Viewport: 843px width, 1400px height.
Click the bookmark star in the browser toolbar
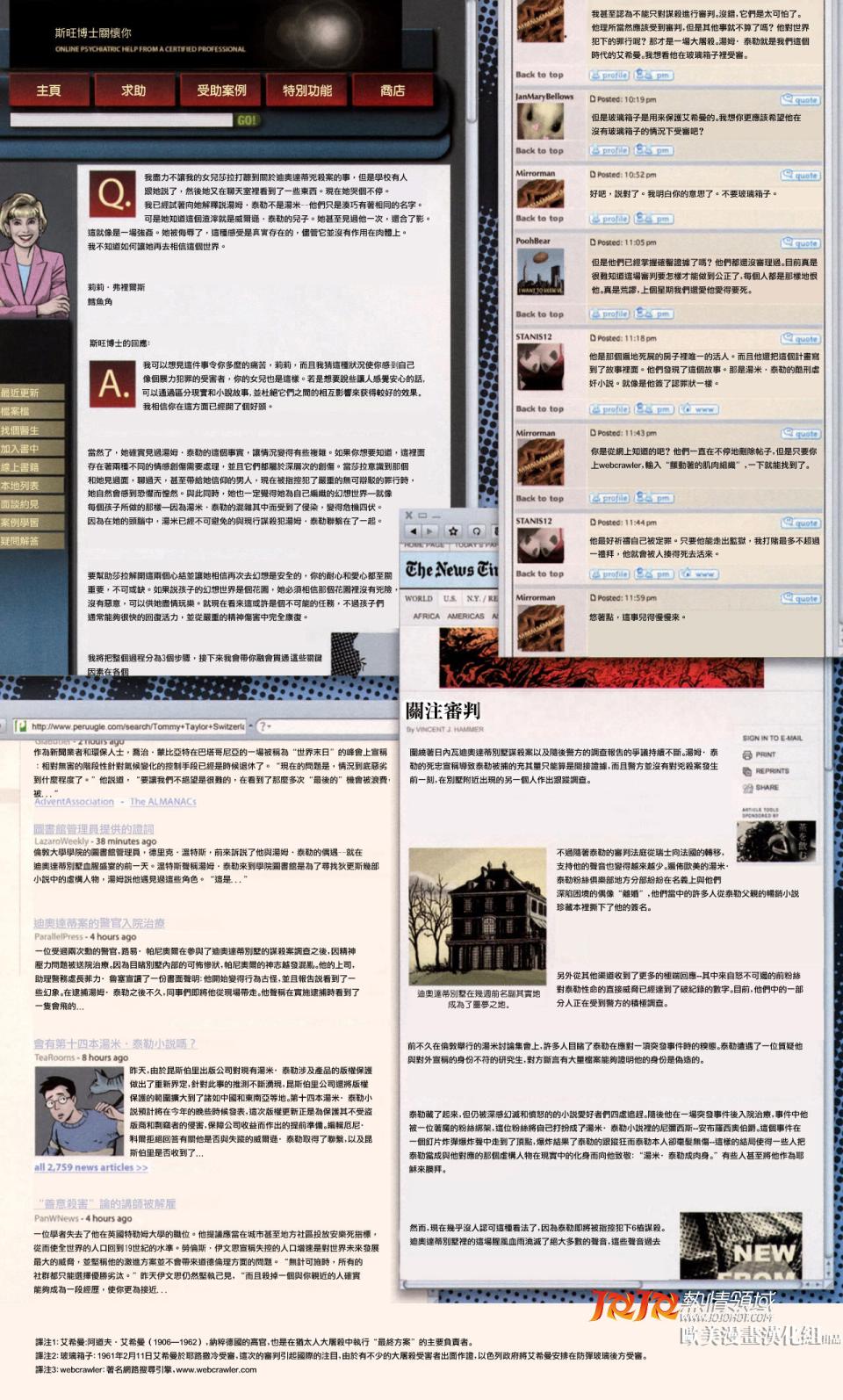(453, 531)
